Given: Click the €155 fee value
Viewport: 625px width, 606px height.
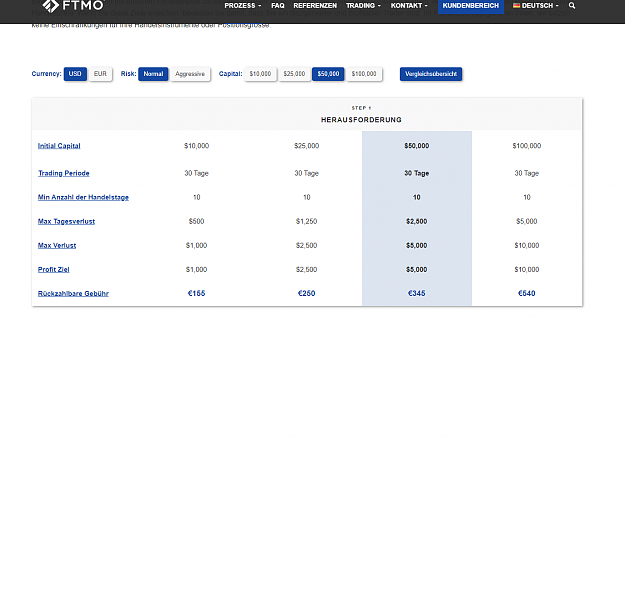Looking at the screenshot, I should click(x=197, y=293).
